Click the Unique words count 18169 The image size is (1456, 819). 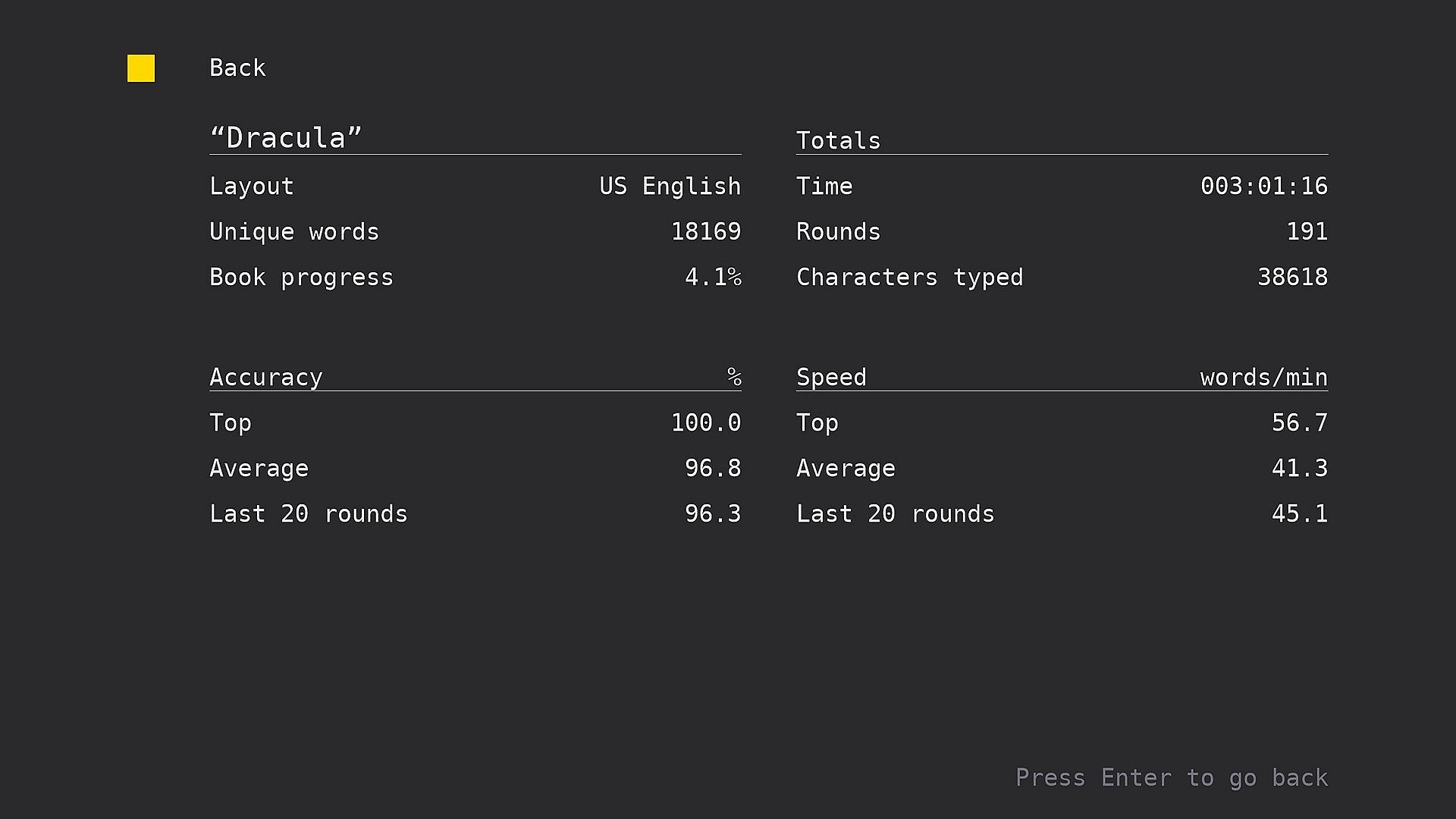coord(705,232)
